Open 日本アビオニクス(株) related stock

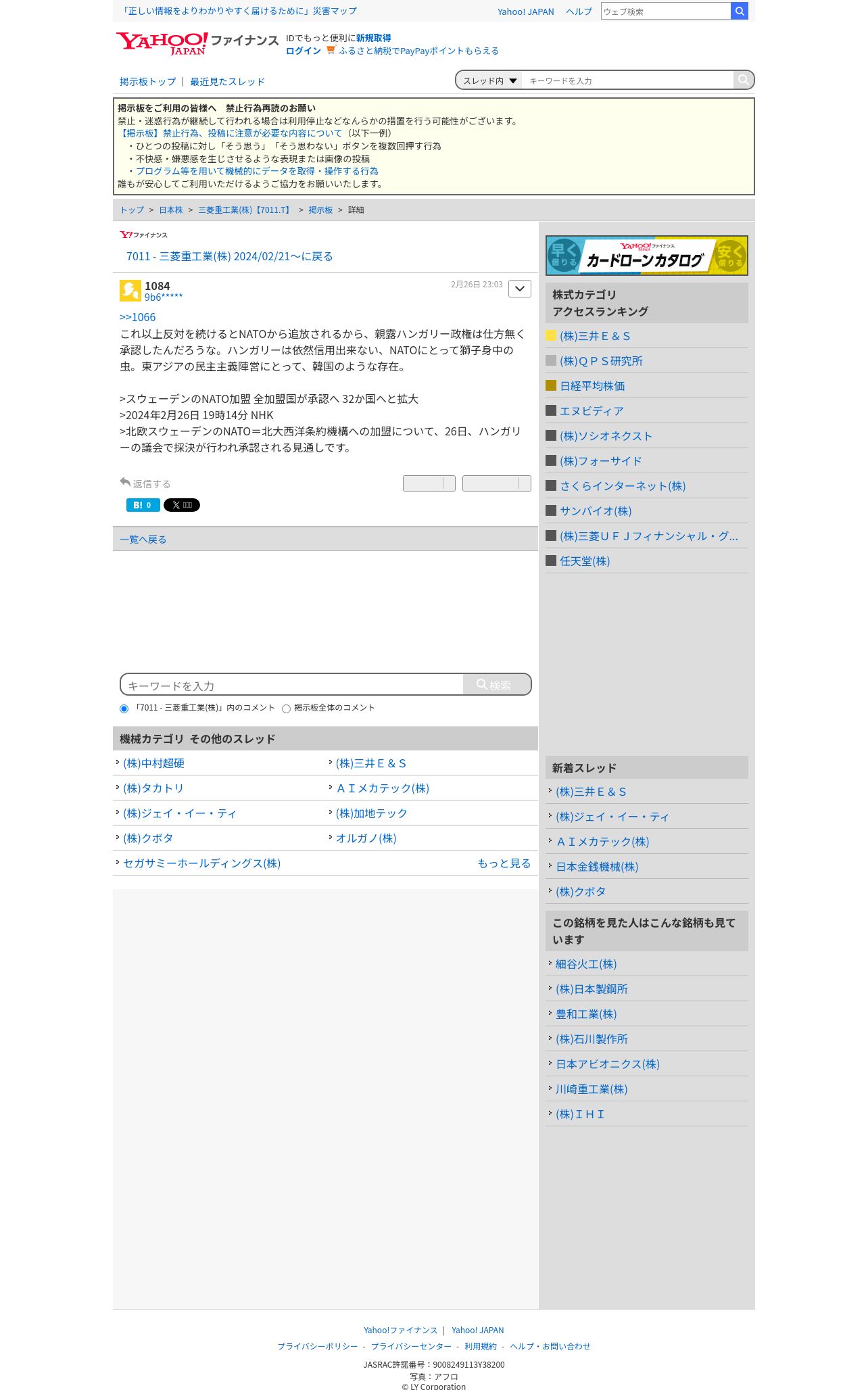pyautogui.click(x=608, y=1064)
